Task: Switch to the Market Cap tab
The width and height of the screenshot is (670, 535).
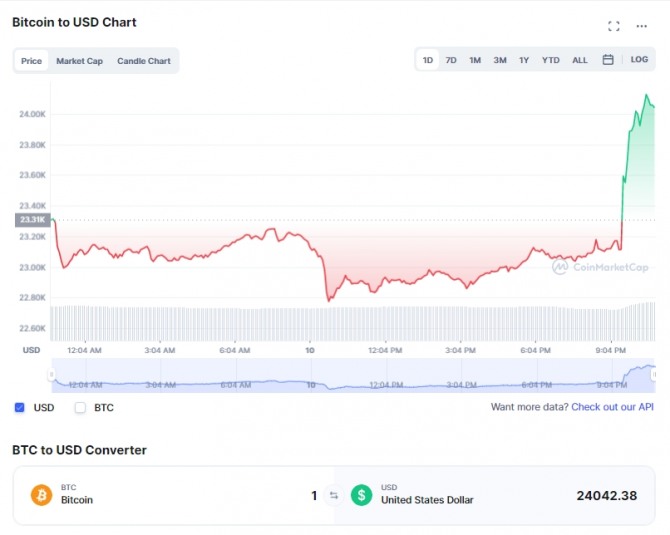Action: 79,61
